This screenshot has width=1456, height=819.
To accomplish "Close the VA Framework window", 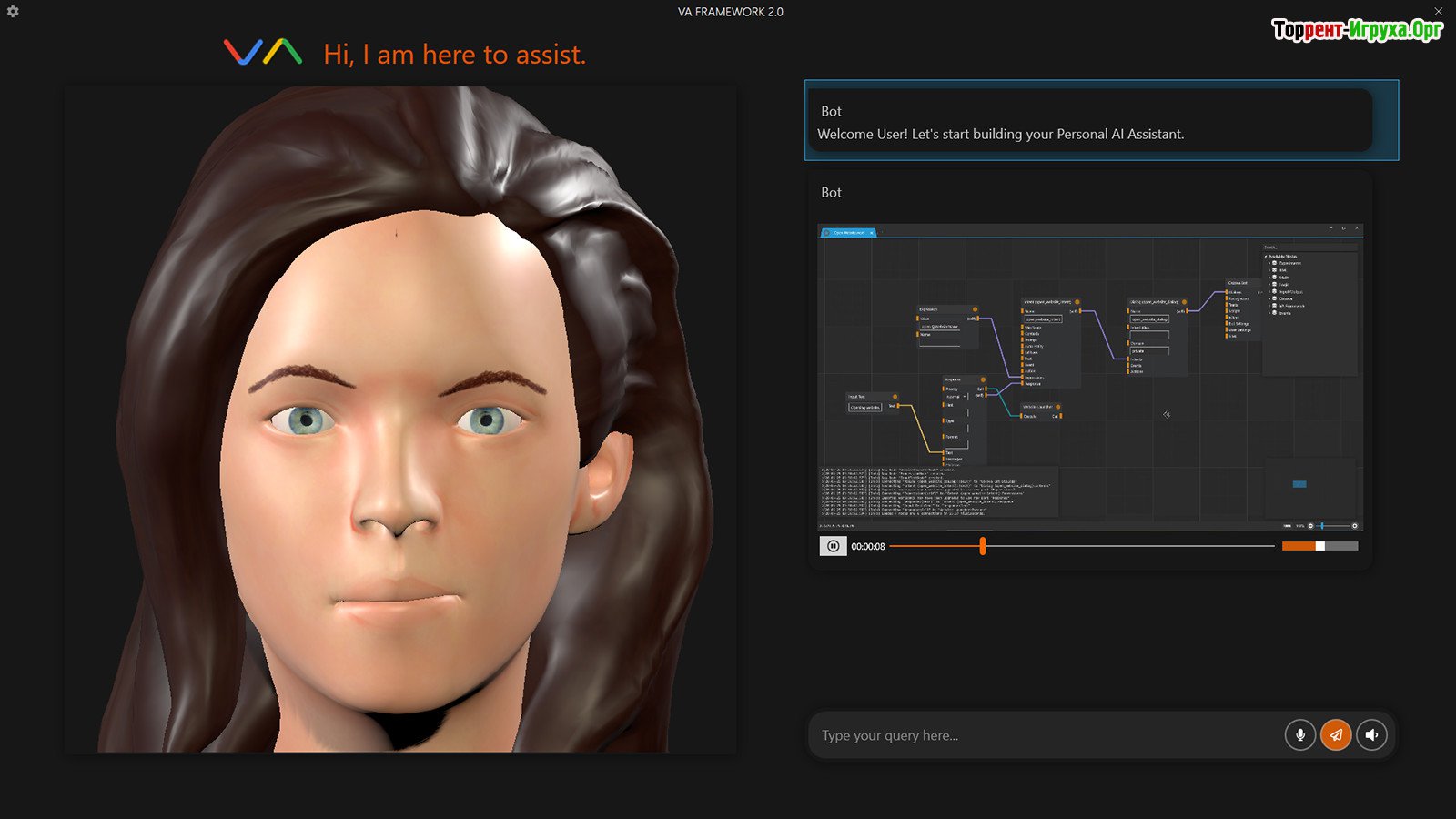I will 1439,12.
